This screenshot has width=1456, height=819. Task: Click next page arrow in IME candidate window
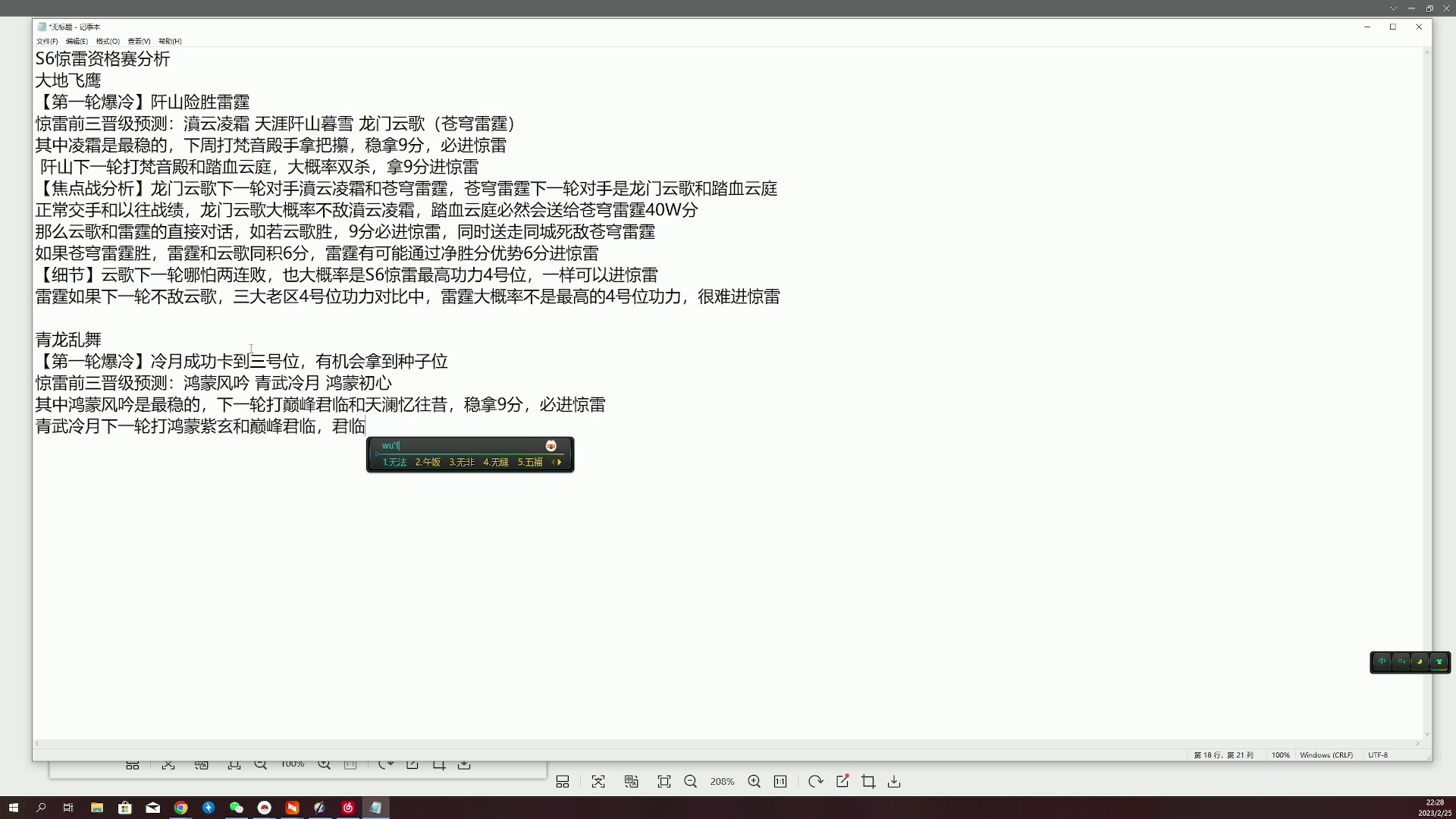point(560,462)
